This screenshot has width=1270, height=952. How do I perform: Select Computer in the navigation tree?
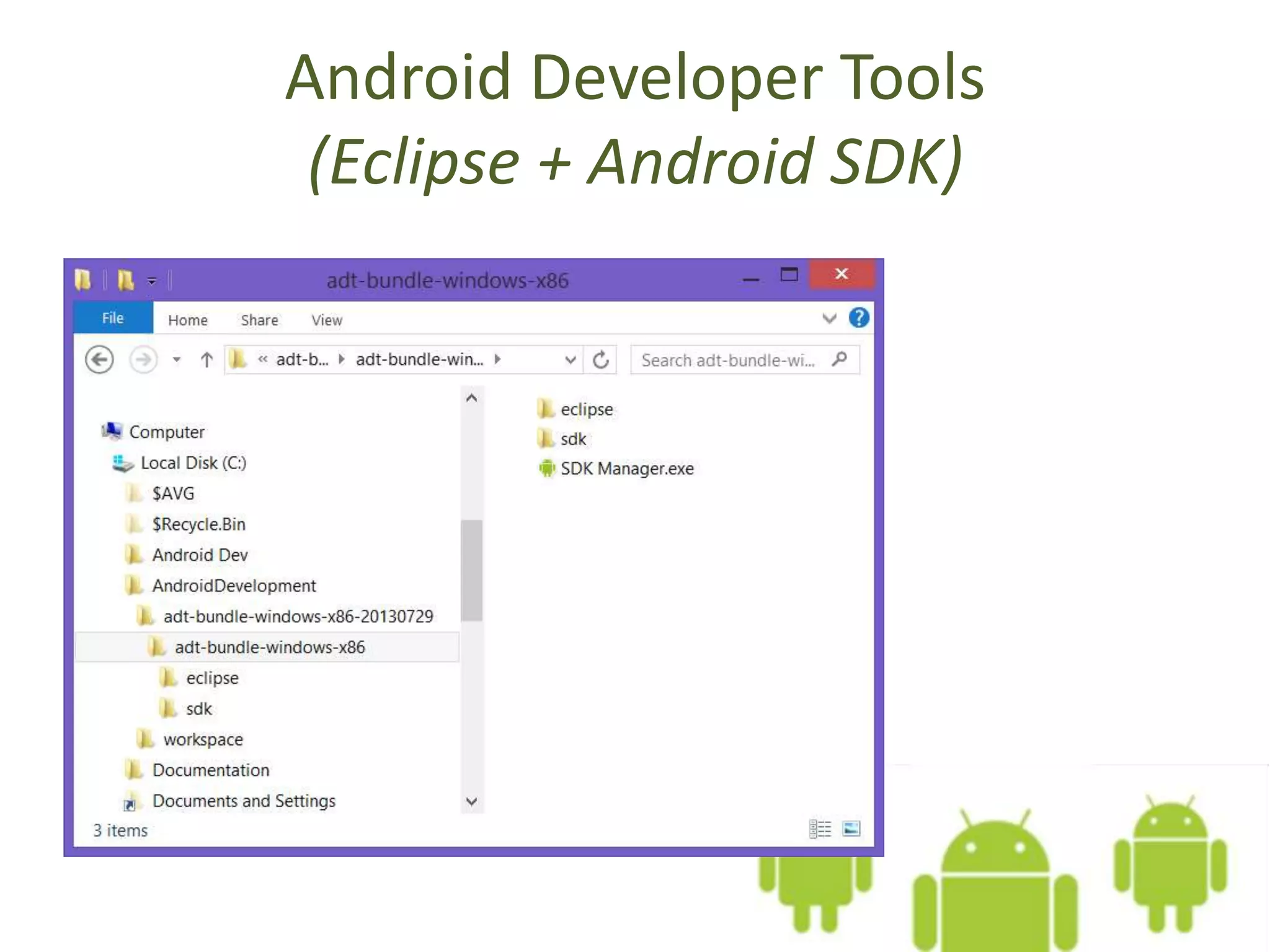tap(153, 431)
